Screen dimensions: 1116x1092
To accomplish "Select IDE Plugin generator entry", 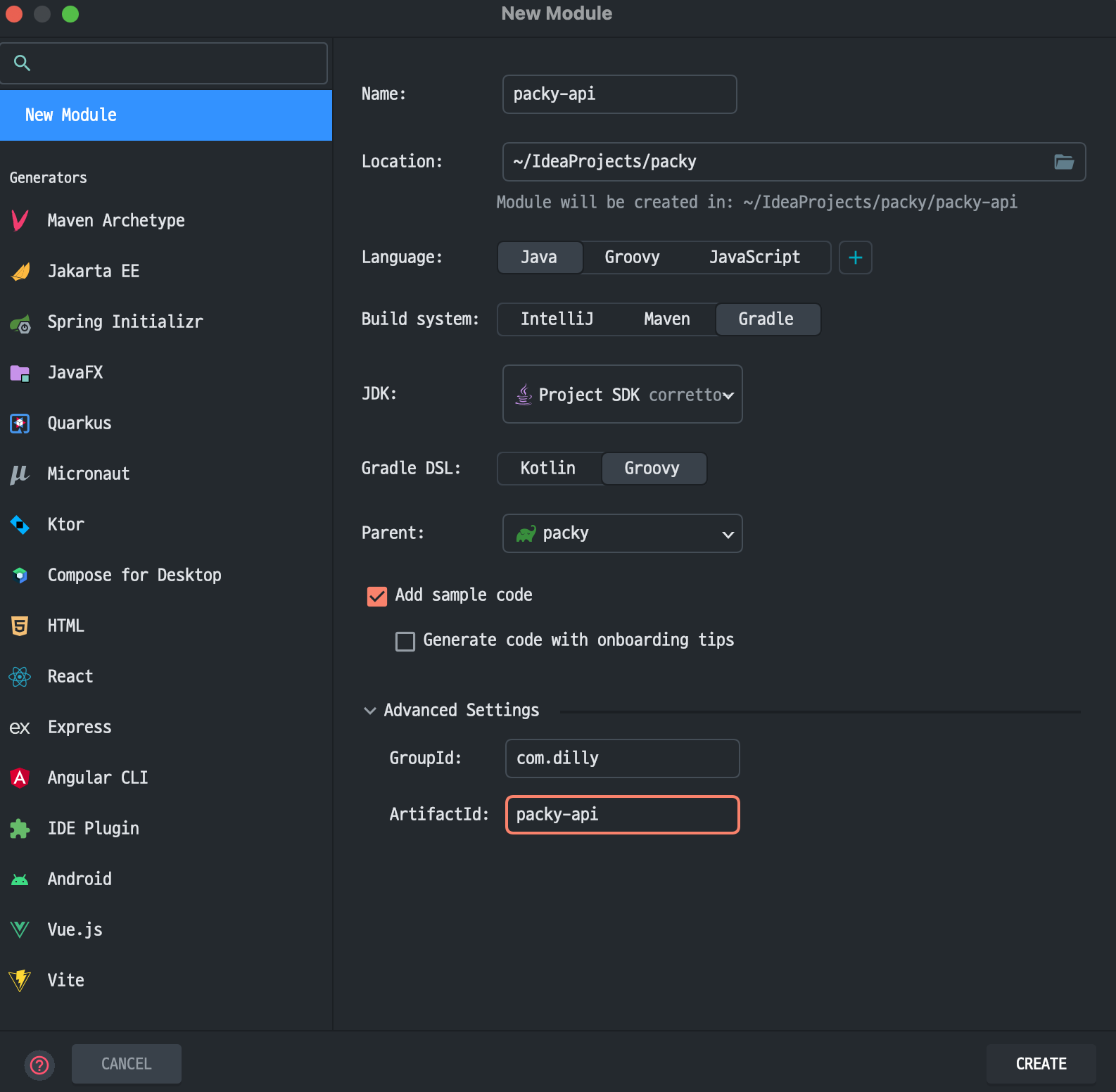I will [x=166, y=828].
